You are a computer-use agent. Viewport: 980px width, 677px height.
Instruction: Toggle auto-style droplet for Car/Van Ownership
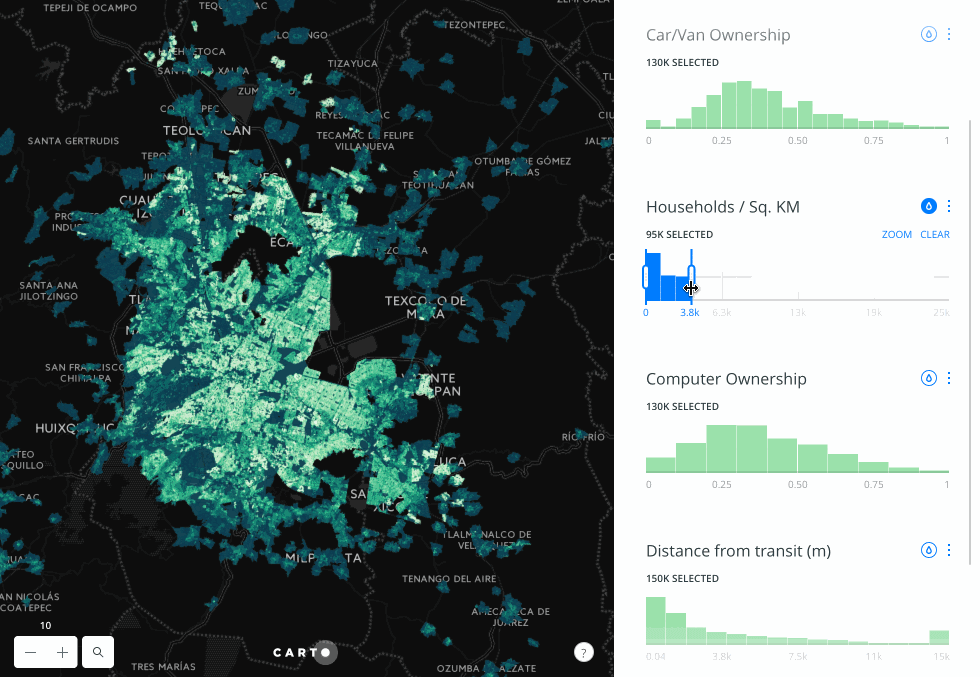tap(928, 35)
